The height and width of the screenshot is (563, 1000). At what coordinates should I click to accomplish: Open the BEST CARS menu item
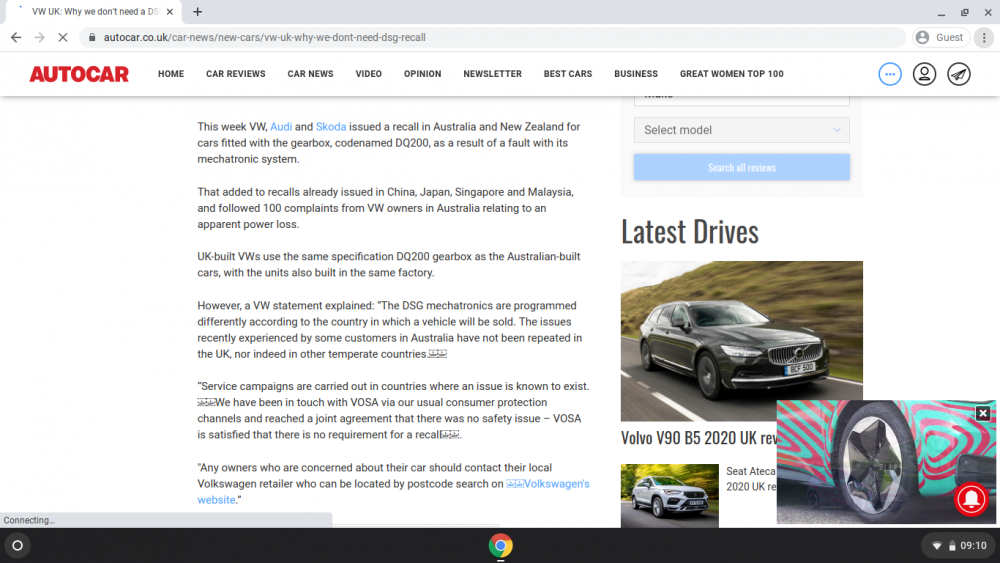(x=568, y=74)
